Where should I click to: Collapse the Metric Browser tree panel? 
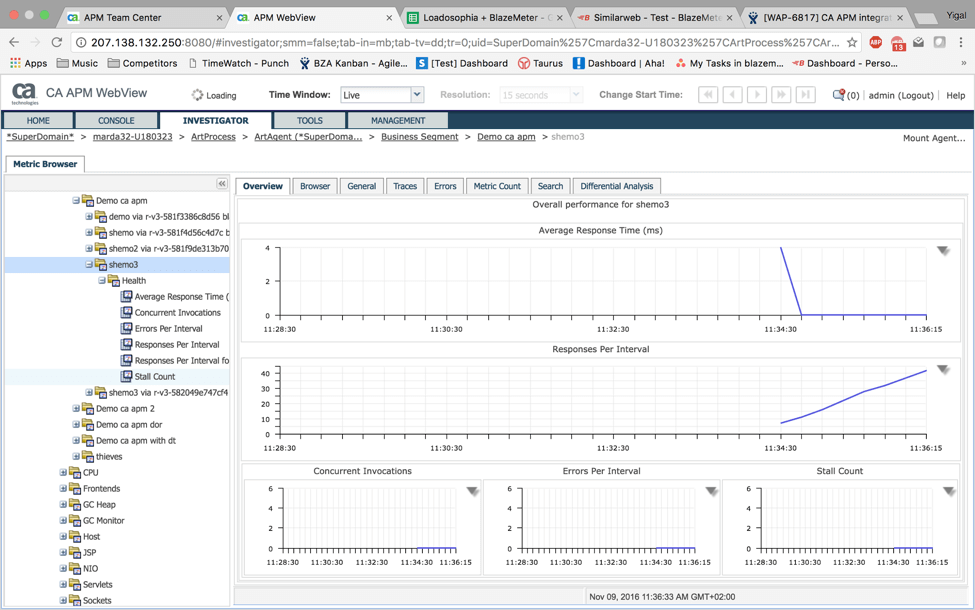pyautogui.click(x=222, y=183)
